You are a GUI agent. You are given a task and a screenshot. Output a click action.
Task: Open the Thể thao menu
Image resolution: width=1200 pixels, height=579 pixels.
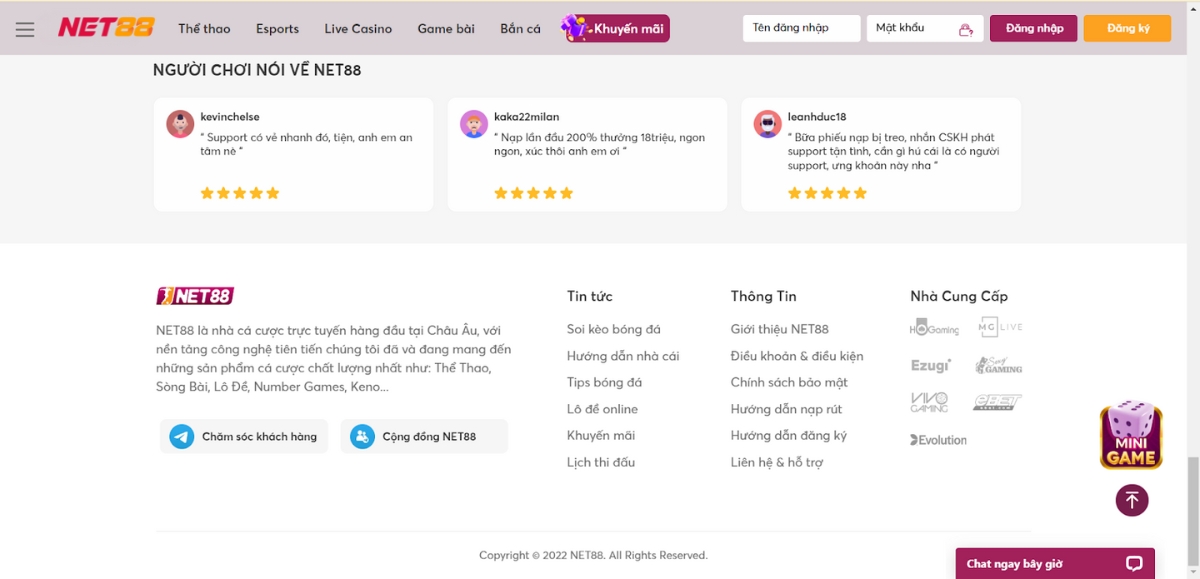click(x=204, y=29)
